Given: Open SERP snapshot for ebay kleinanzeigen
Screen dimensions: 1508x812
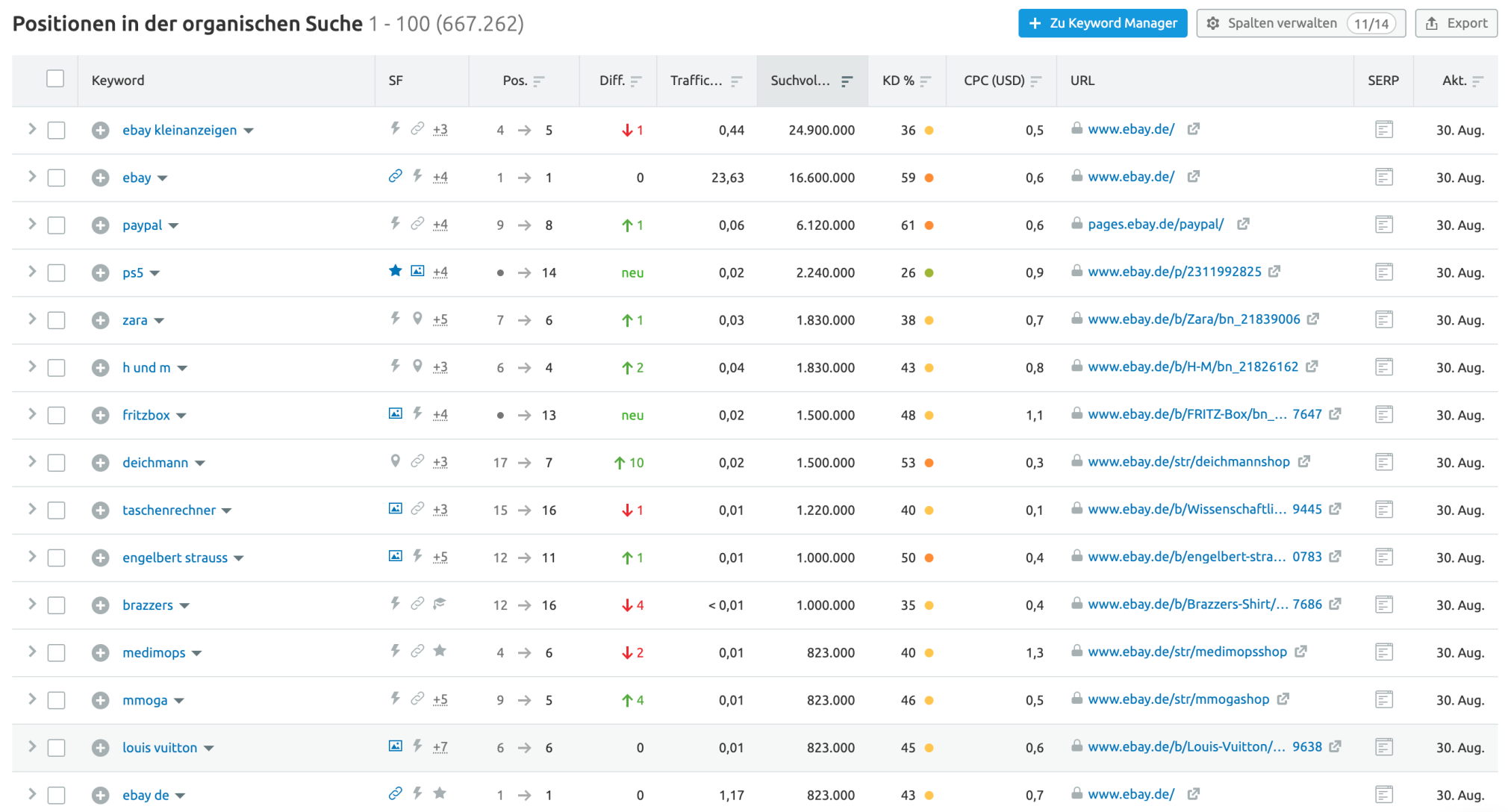Looking at the screenshot, I should coord(1383,130).
